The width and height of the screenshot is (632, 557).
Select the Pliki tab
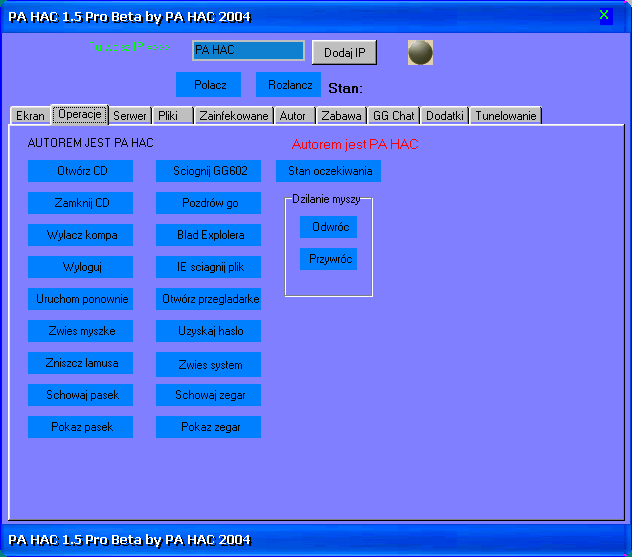(x=168, y=116)
